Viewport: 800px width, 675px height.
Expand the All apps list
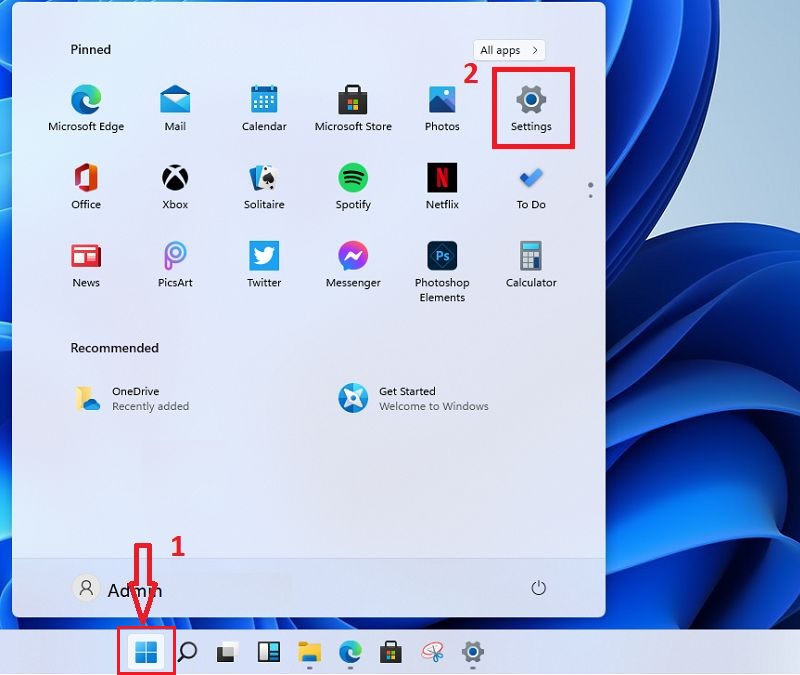tap(508, 50)
